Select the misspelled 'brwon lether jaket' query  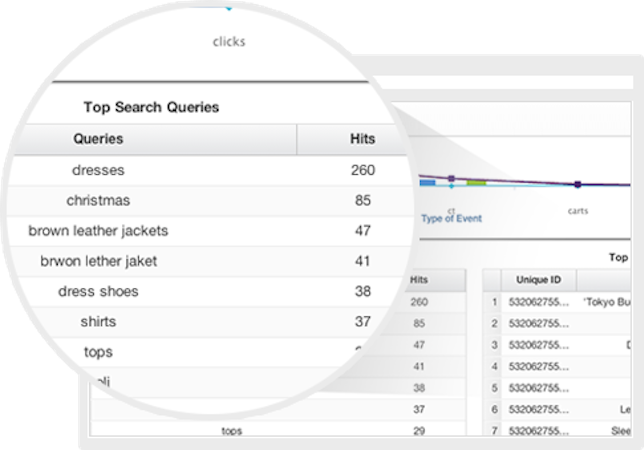pos(99,261)
